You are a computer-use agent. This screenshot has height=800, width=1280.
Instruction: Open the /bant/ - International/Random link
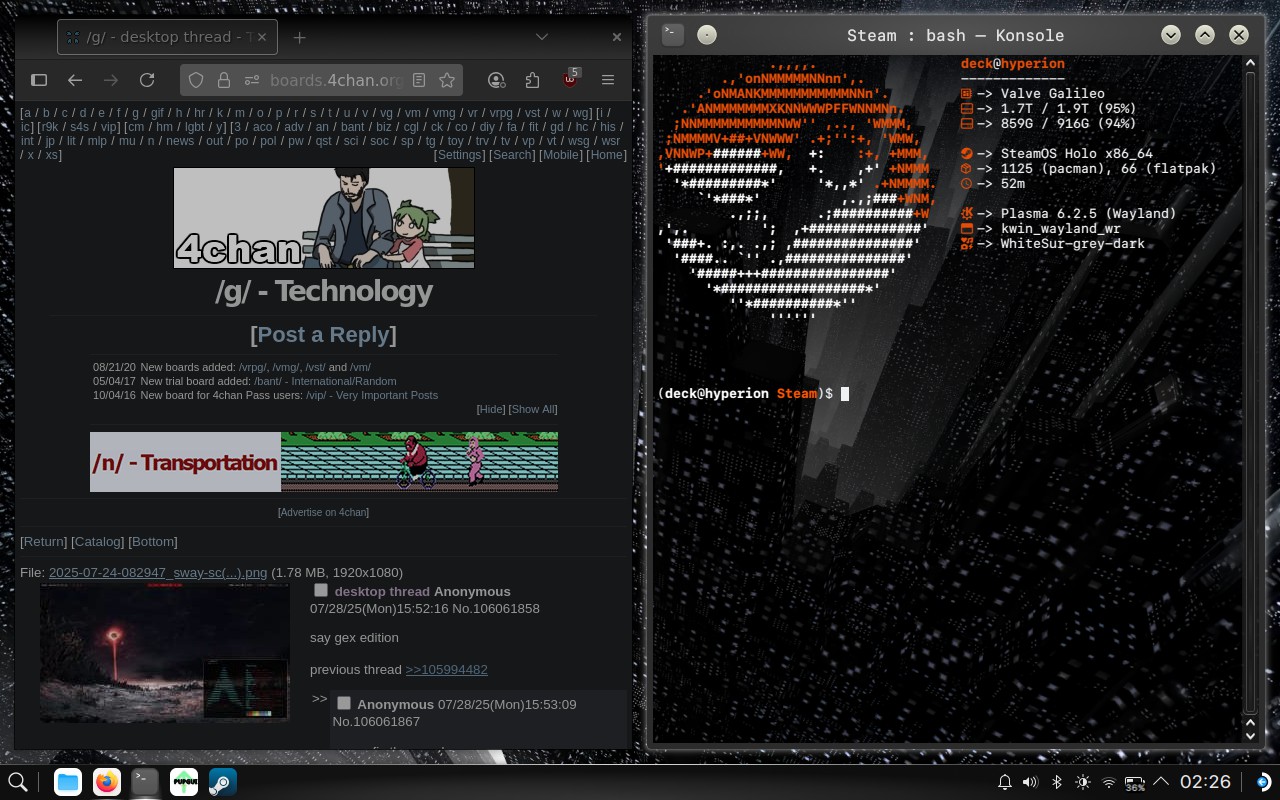pyautogui.click(x=325, y=381)
